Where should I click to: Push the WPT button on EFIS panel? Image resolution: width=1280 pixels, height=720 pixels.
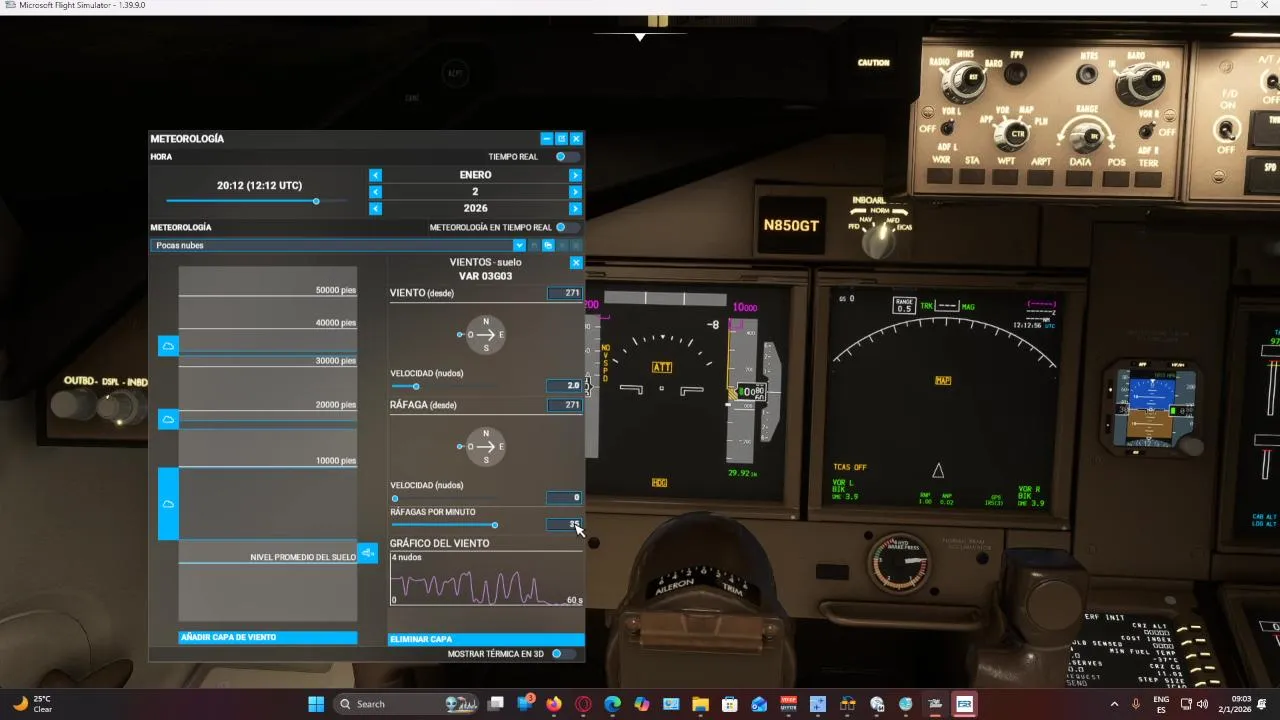coord(1006,179)
